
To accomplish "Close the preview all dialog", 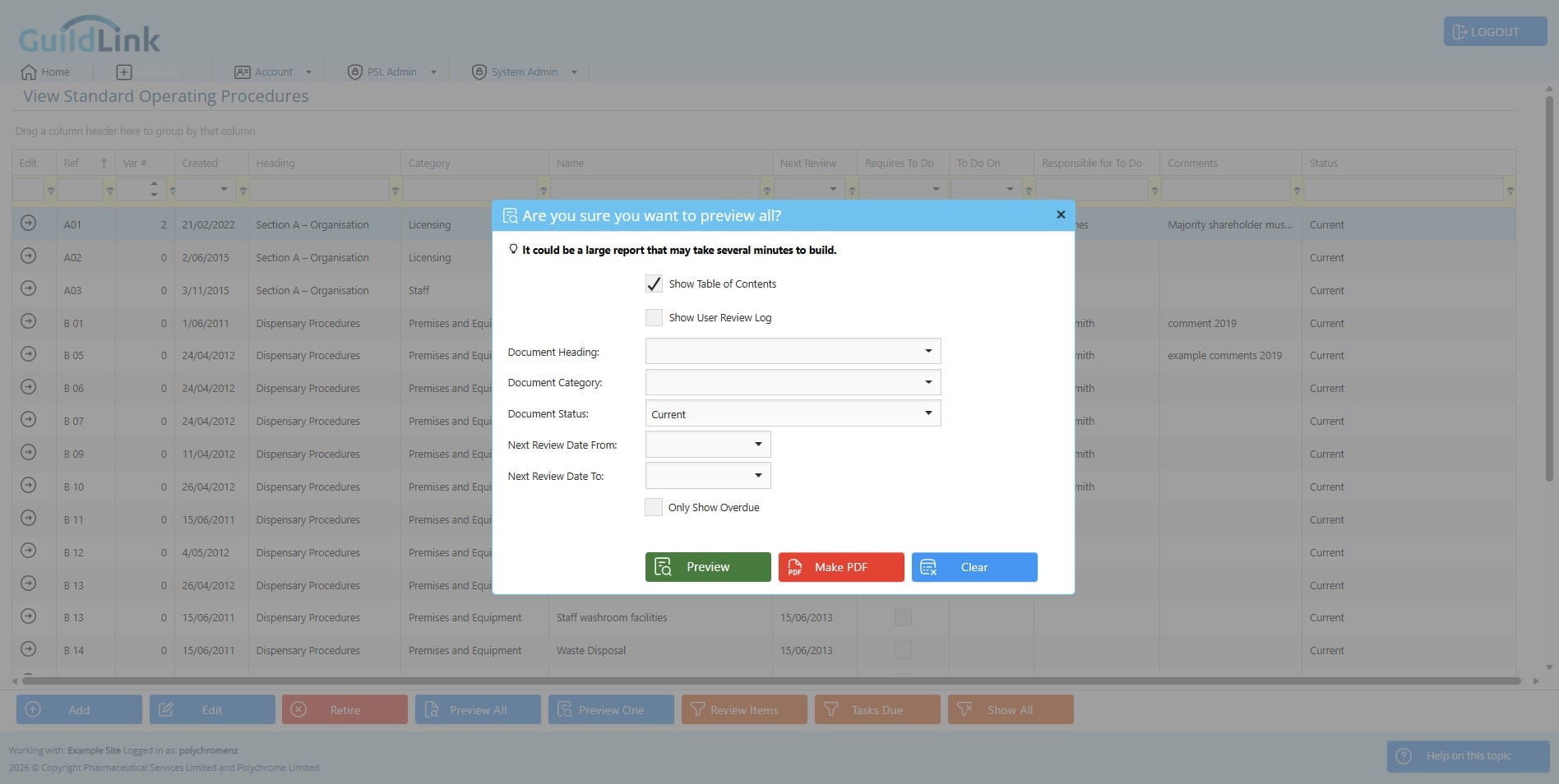I will [1061, 214].
